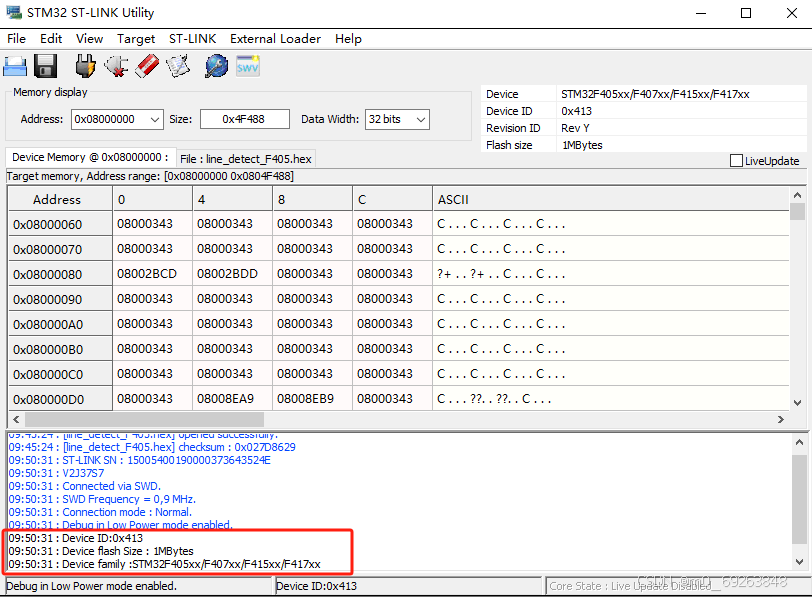Save file using the floppy disk icon
This screenshot has height=597, width=812.
click(x=46, y=66)
